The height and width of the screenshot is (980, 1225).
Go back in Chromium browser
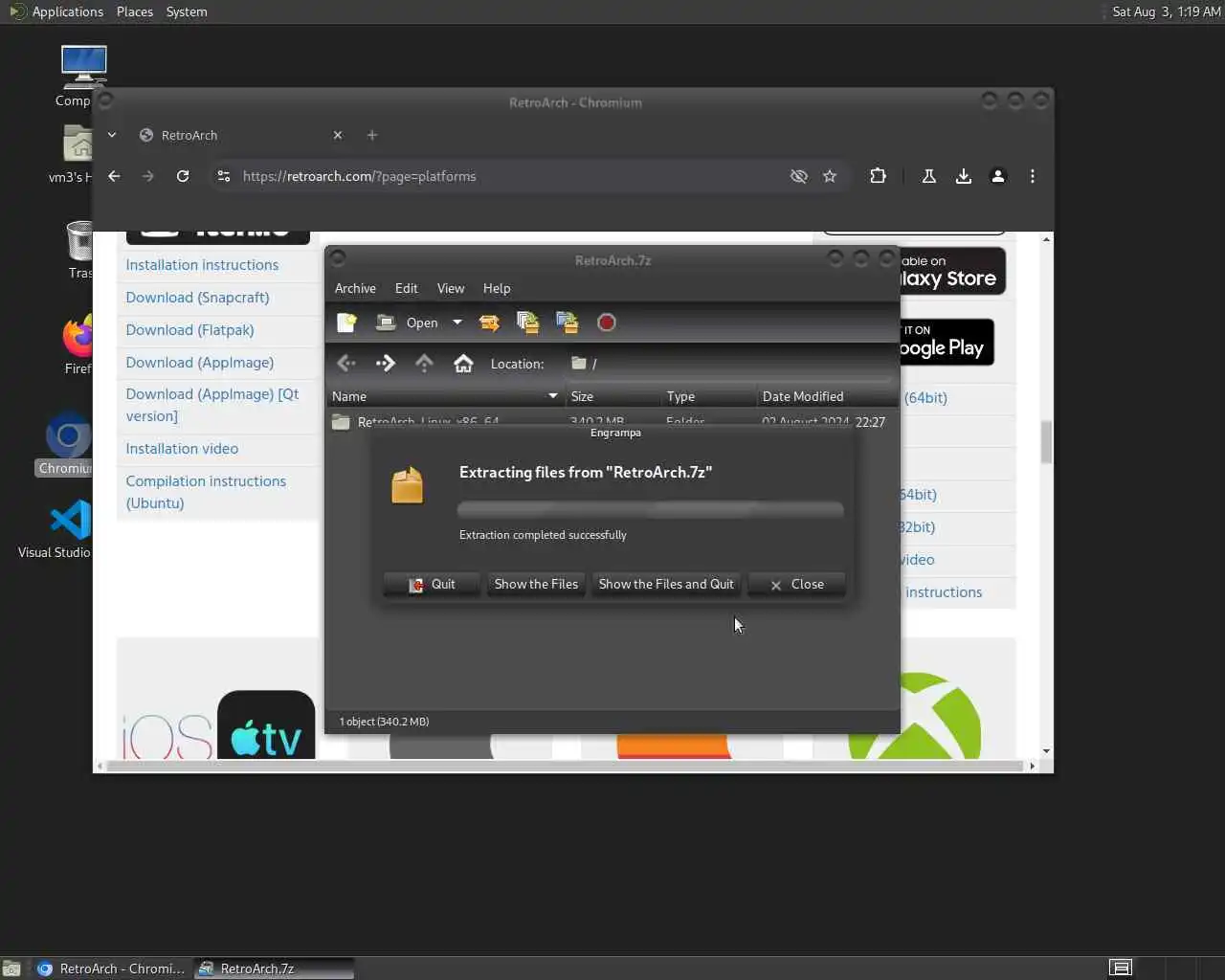[x=114, y=176]
